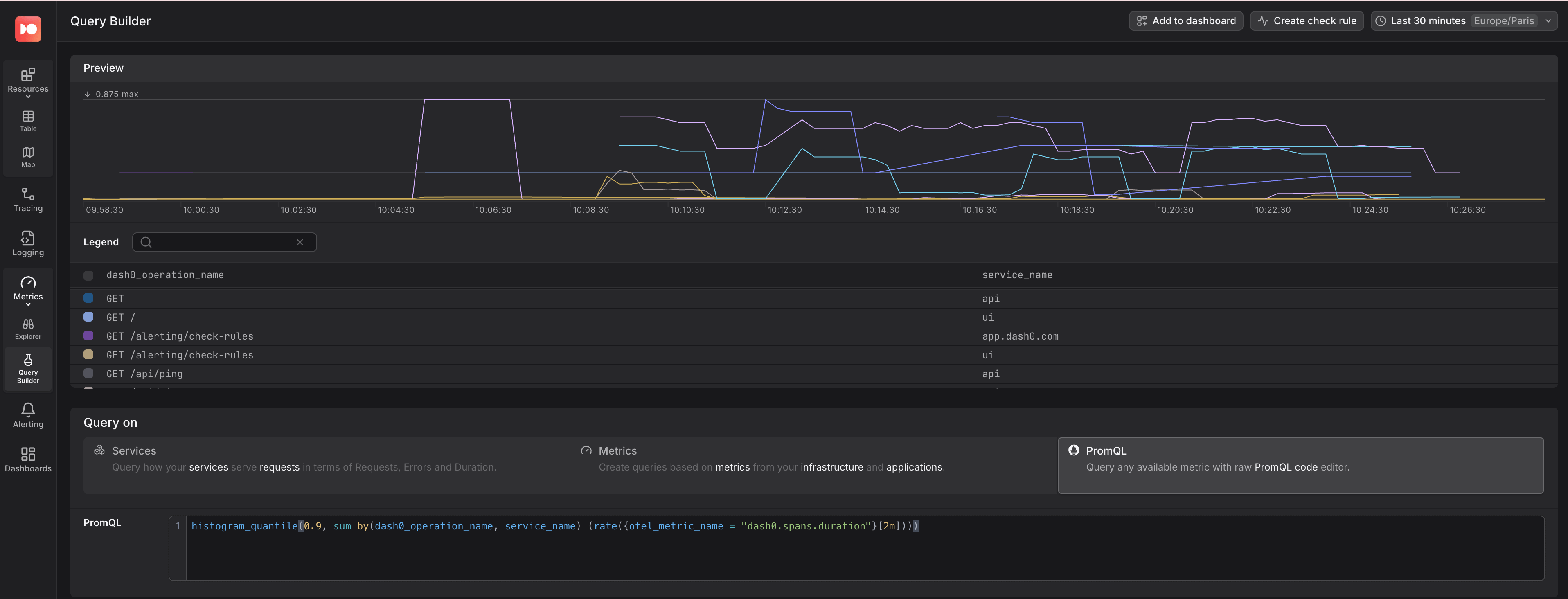Toggle swatch for GET /alerting/check-rules ui series
Viewport: 1568px width, 599px height.
pyautogui.click(x=88, y=355)
